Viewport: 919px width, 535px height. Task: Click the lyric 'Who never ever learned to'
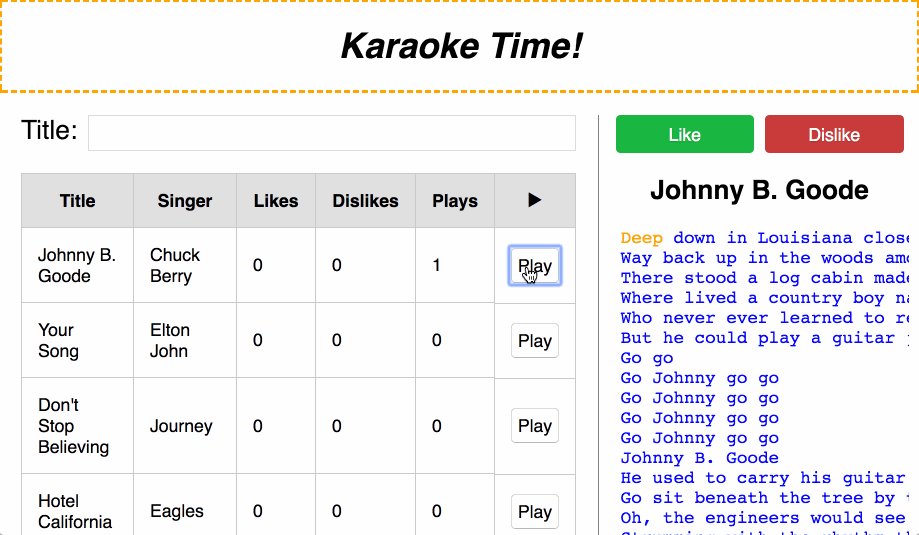[753, 318]
